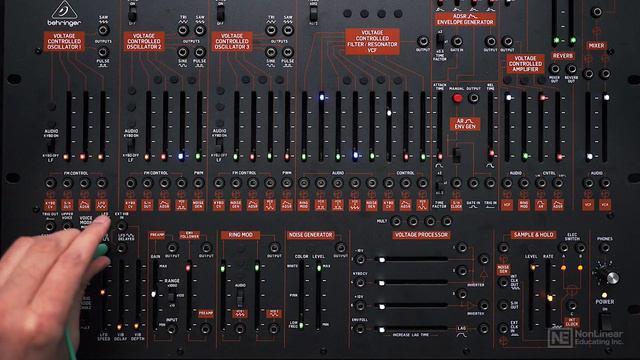Click the Voltage Processor LAG time slider

tap(411, 329)
